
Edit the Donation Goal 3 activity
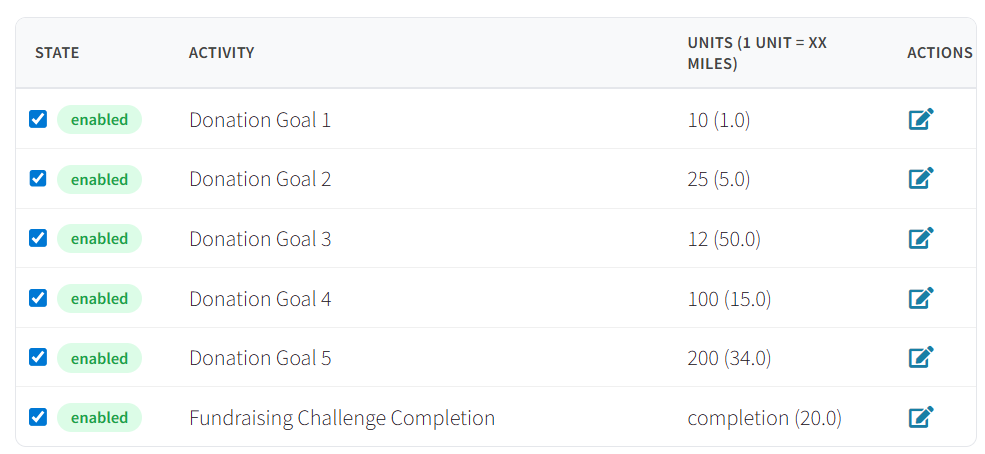pos(921,239)
